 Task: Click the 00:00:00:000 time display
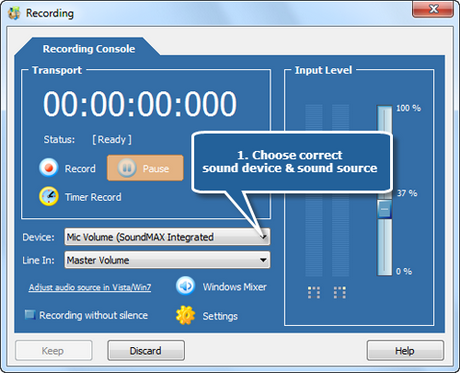(140, 104)
